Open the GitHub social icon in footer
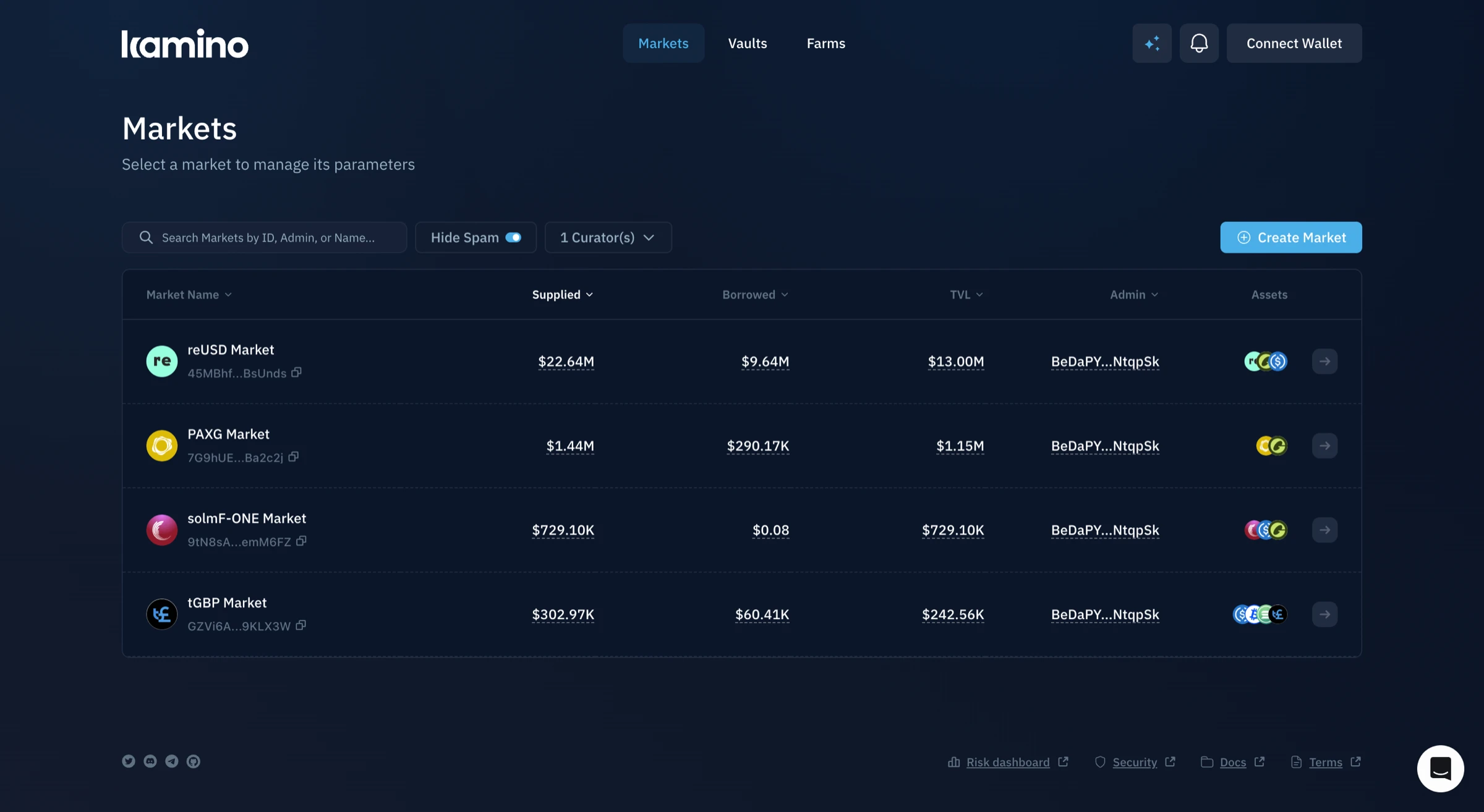The image size is (1484, 812). (194, 761)
